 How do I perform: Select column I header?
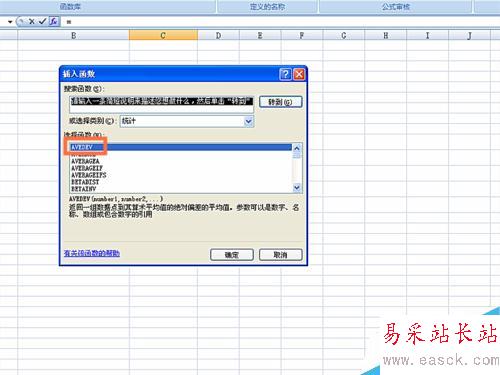click(x=428, y=35)
